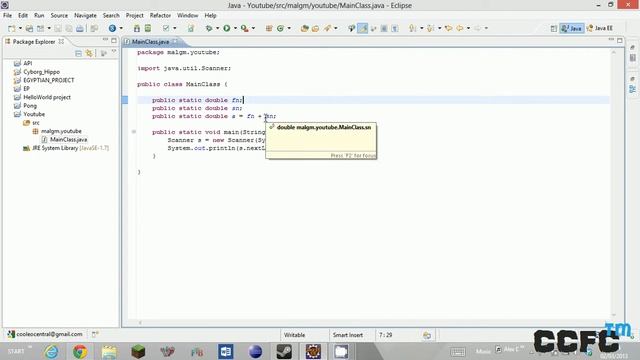Open MainClass.java in Package Explorer
The height and width of the screenshot is (360, 640).
[x=68, y=140]
